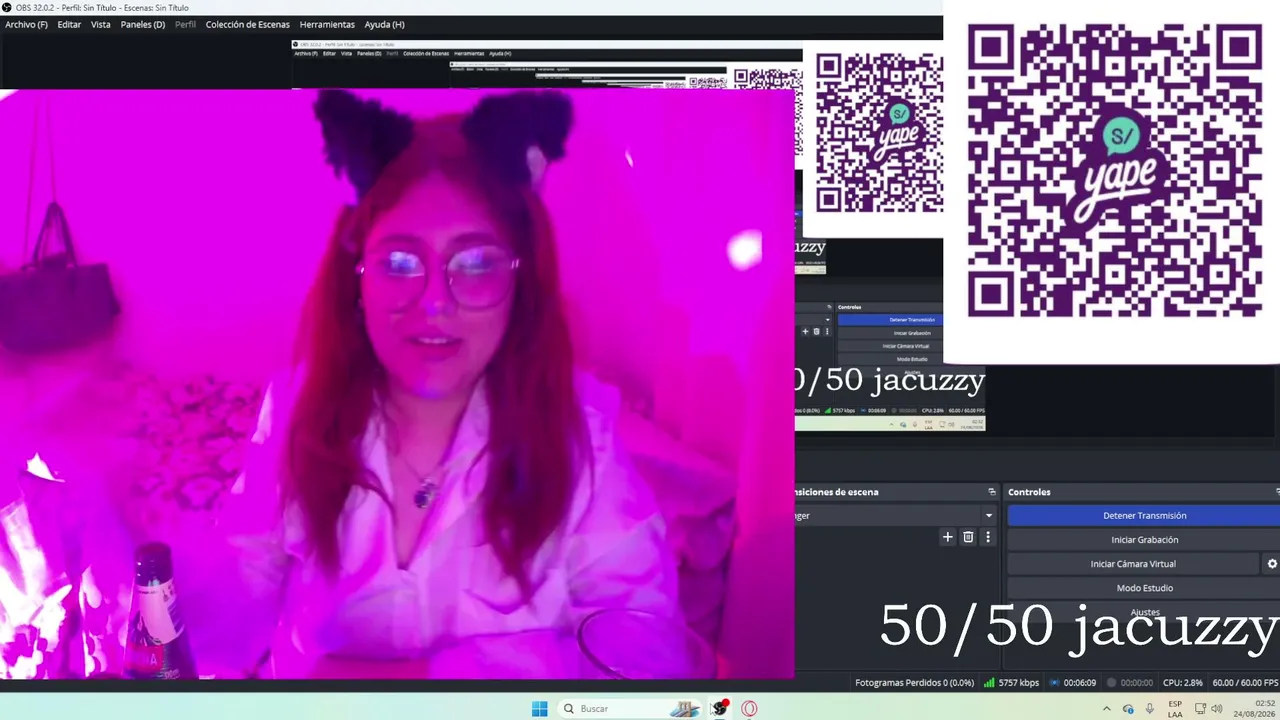Open OBS Studio from the taskbar

click(x=719, y=709)
